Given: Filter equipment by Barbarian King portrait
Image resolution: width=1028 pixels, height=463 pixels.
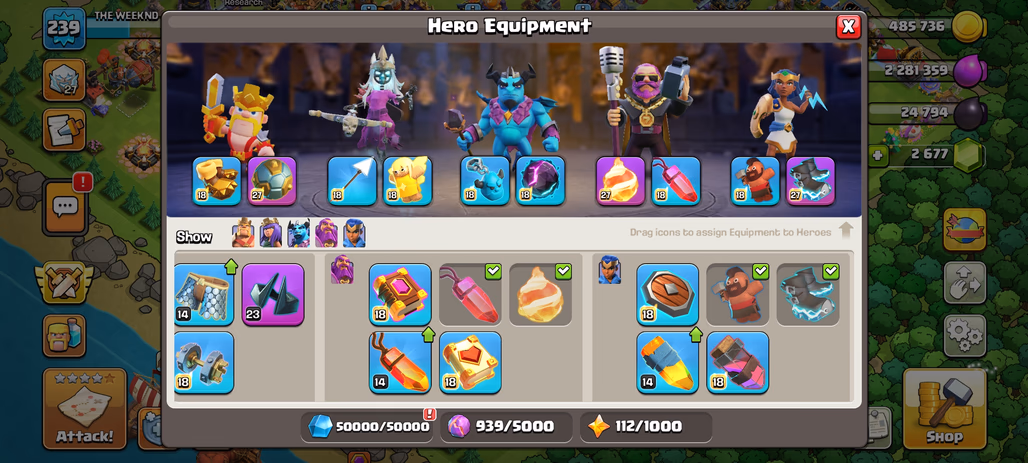Looking at the screenshot, I should pyautogui.click(x=243, y=233).
